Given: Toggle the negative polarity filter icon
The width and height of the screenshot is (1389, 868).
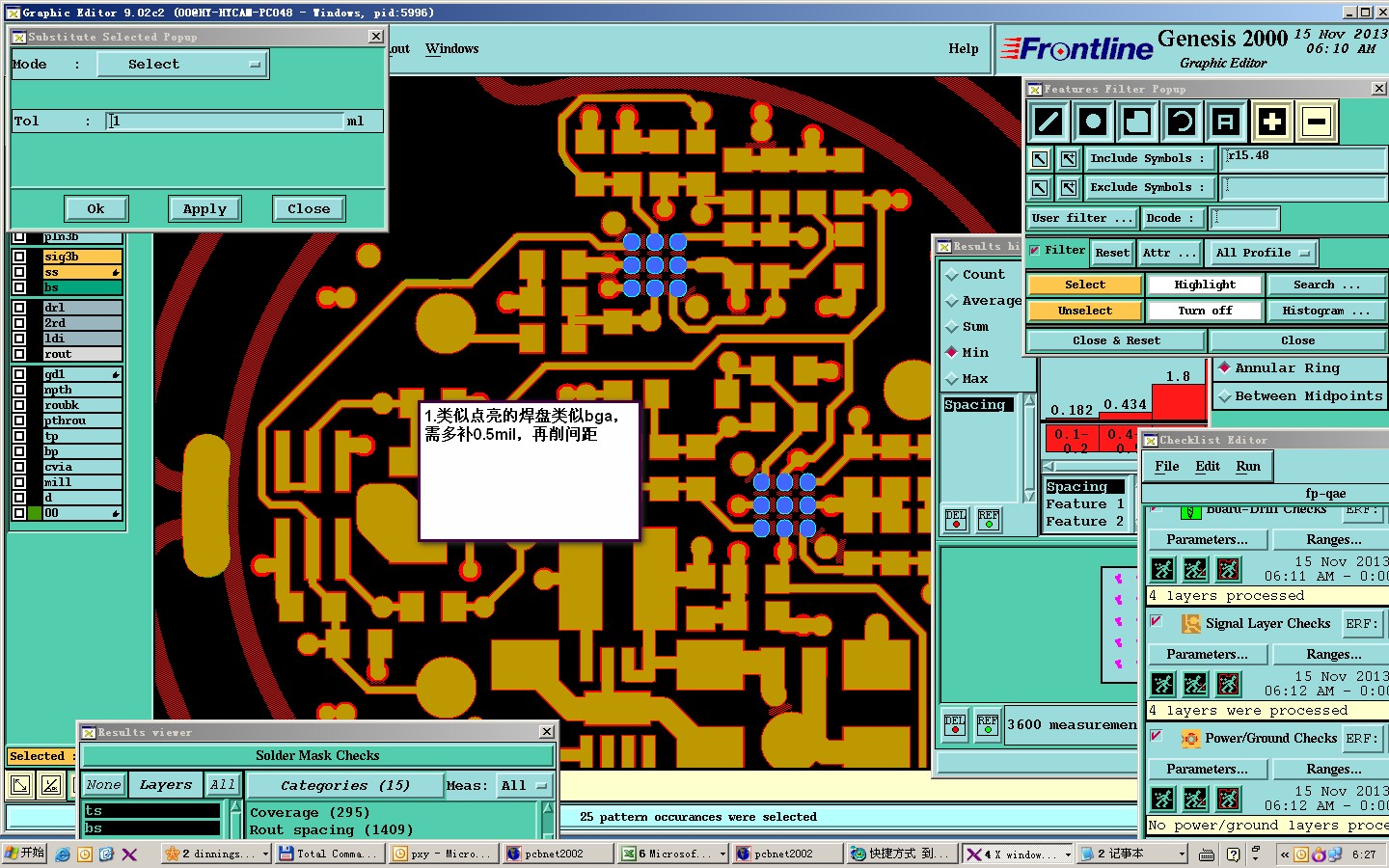Looking at the screenshot, I should (x=1317, y=122).
